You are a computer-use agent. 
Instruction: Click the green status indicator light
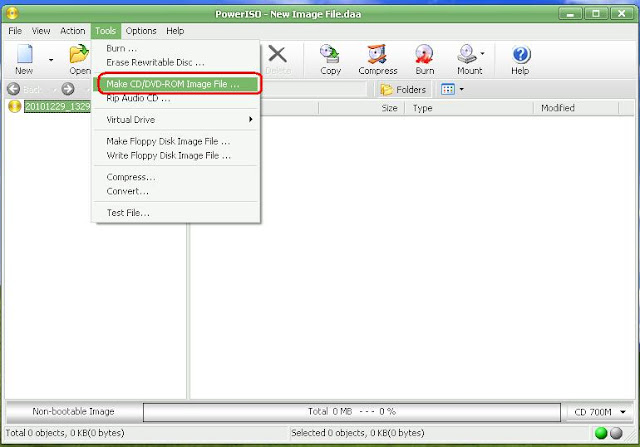(601, 433)
